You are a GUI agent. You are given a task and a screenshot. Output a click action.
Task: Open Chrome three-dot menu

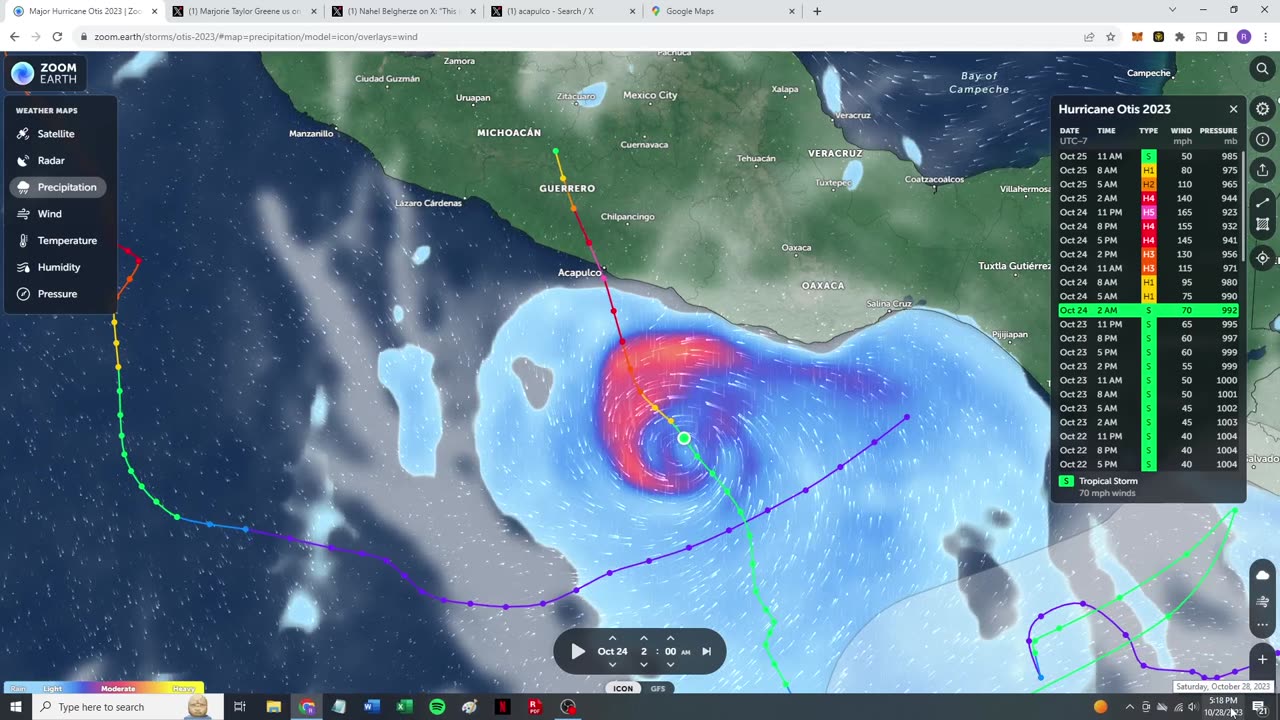(1265, 37)
